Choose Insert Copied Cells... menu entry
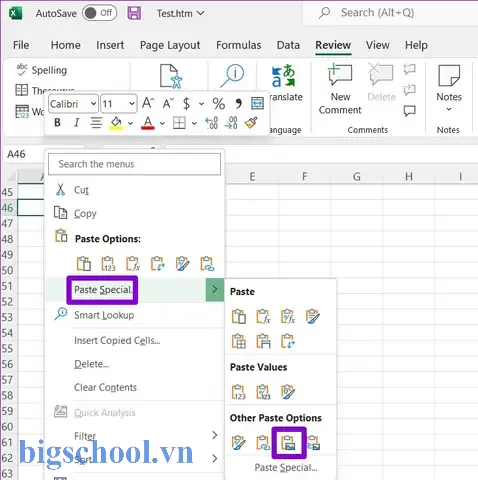This screenshot has height=480, width=478. point(117,340)
